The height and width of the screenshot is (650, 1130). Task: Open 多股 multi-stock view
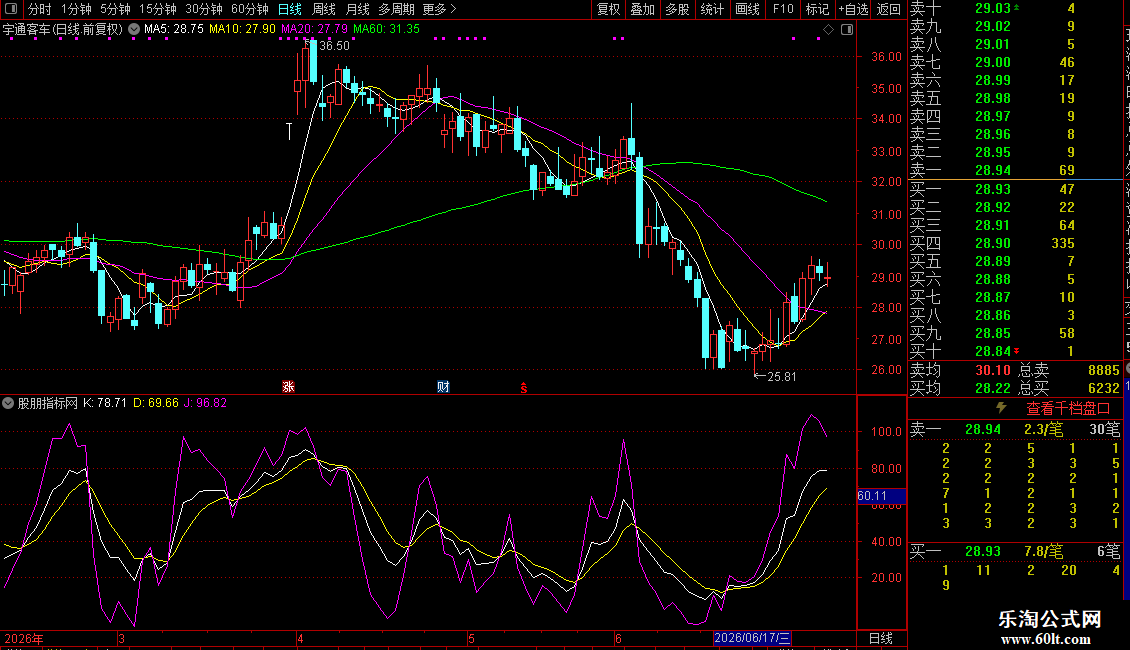[x=677, y=9]
